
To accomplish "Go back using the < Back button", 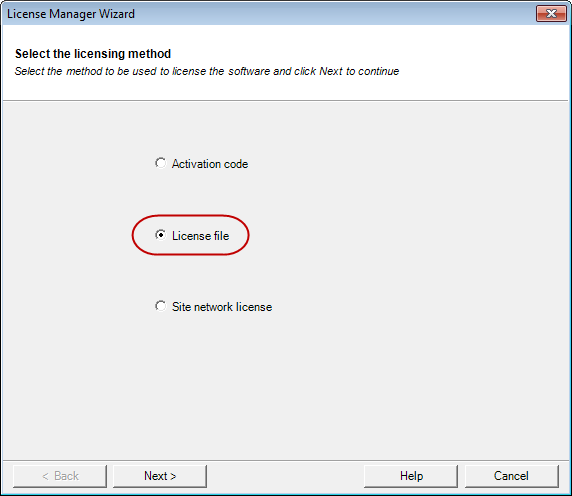I will coord(60,476).
